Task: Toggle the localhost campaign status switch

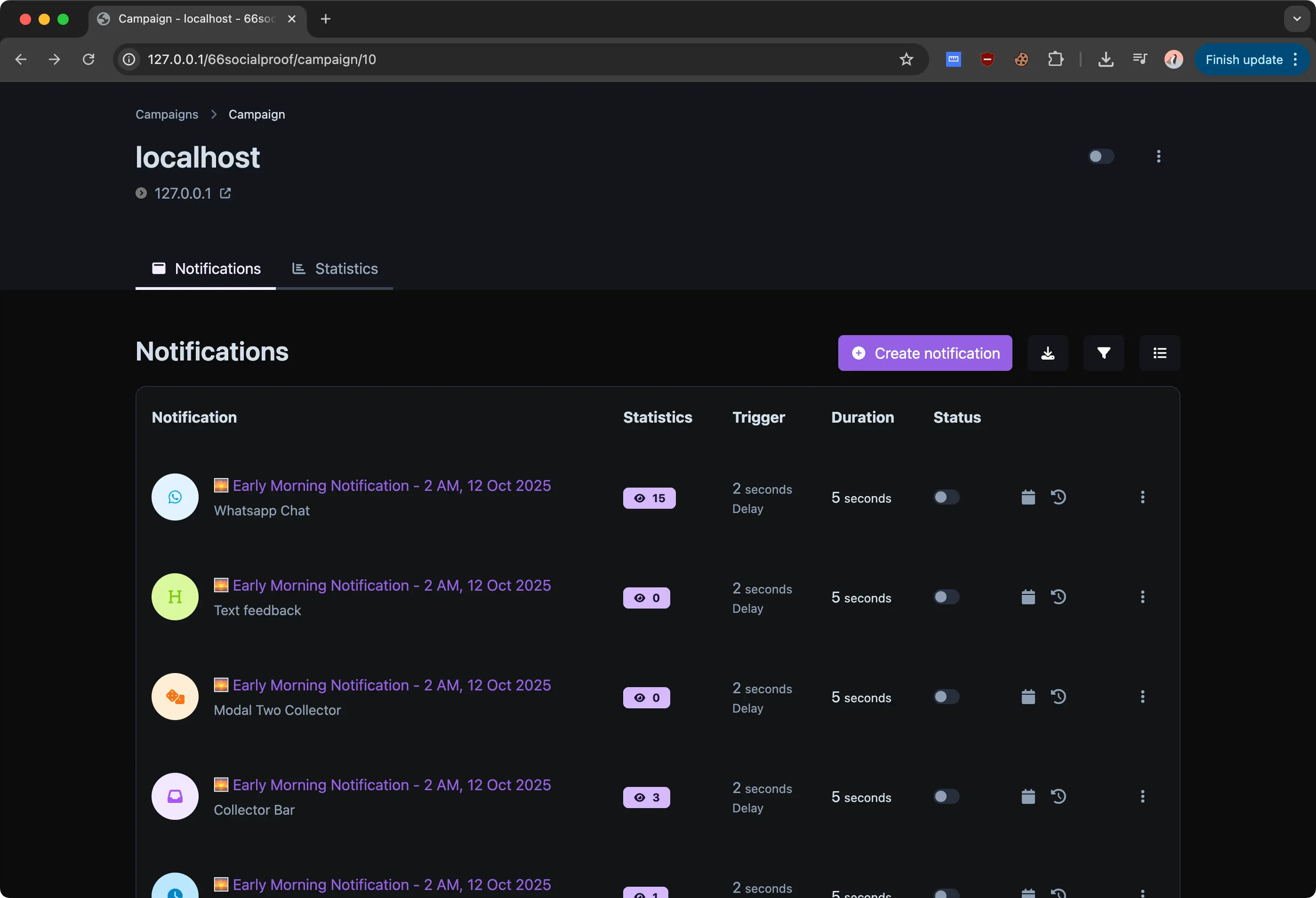Action: [1101, 157]
